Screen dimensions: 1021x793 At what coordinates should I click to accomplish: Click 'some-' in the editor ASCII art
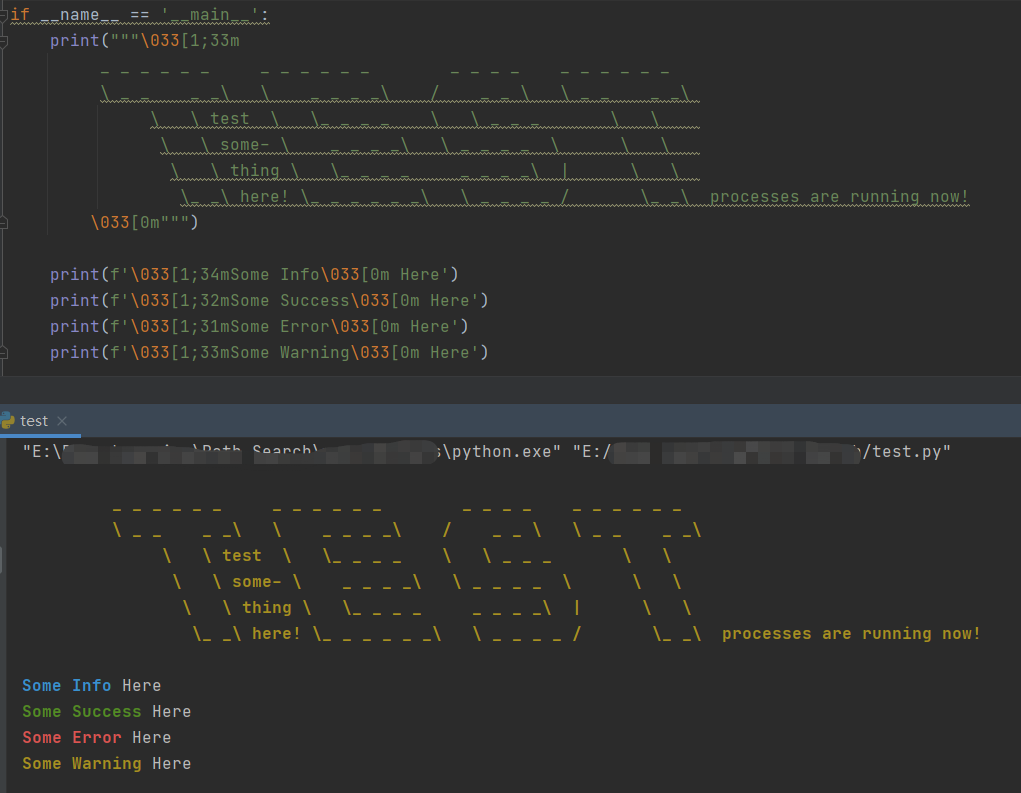coord(244,145)
